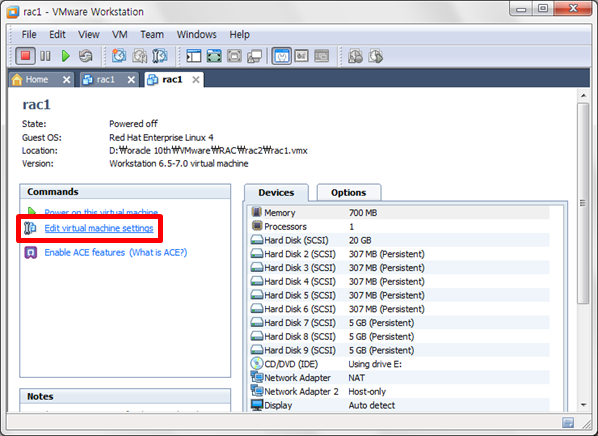598x436 pixels.
Task: Click Power on this virtual machine link
Action: click(101, 212)
